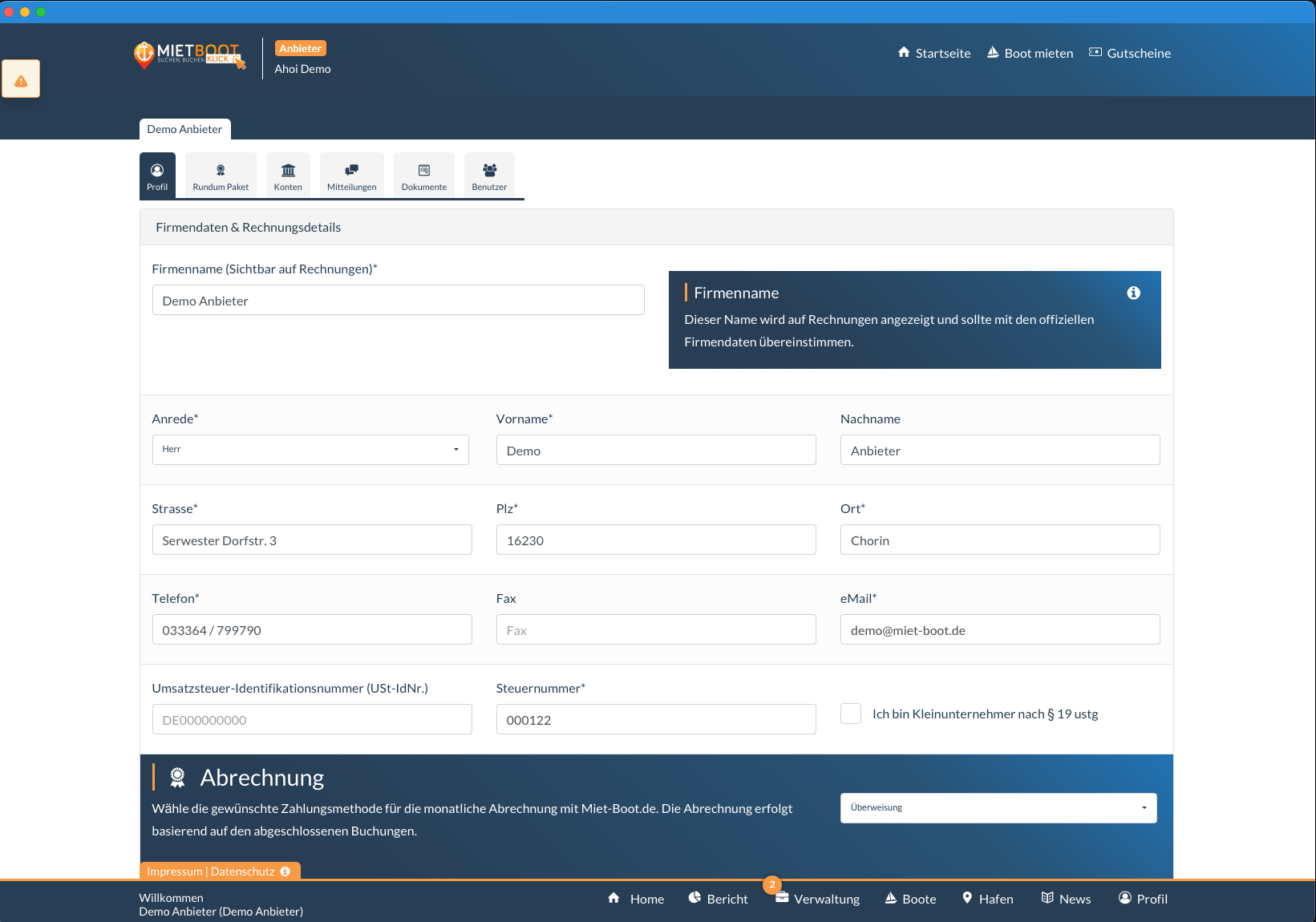
Task: Go to the Benutzer tab
Action: pyautogui.click(x=489, y=176)
